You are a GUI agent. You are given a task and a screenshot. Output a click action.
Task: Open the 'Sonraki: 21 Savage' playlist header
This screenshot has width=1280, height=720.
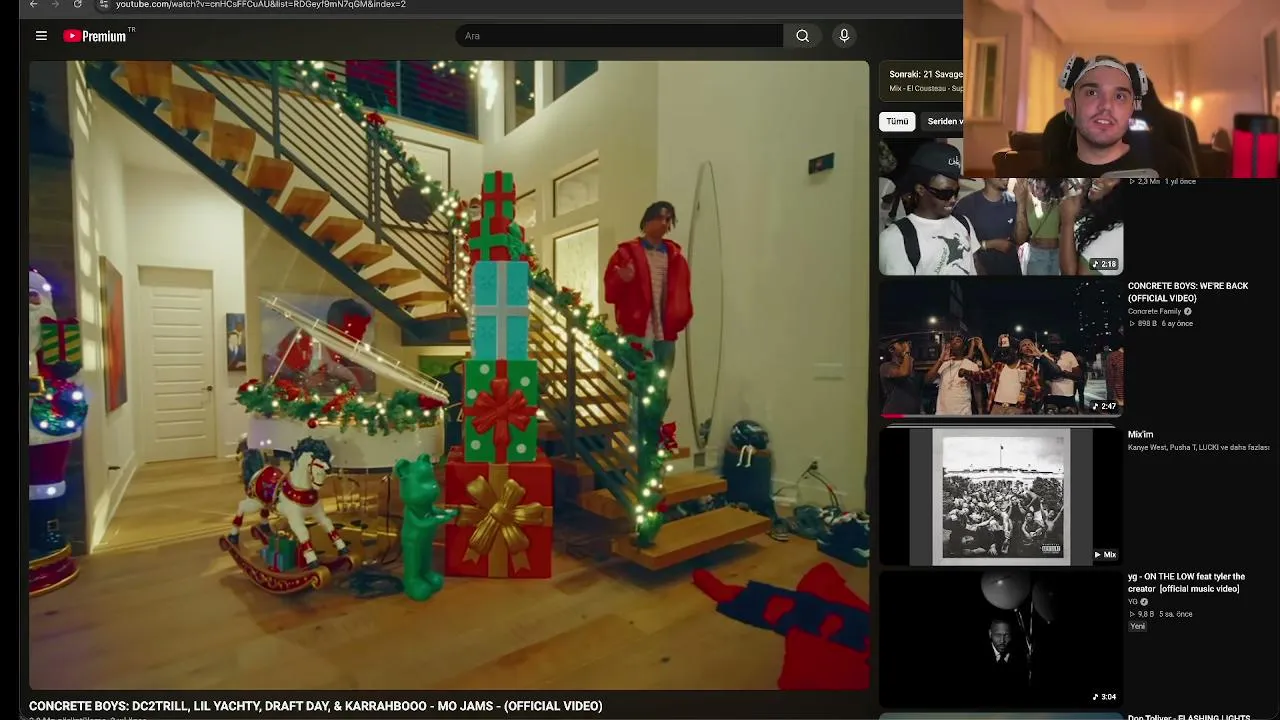click(x=926, y=74)
